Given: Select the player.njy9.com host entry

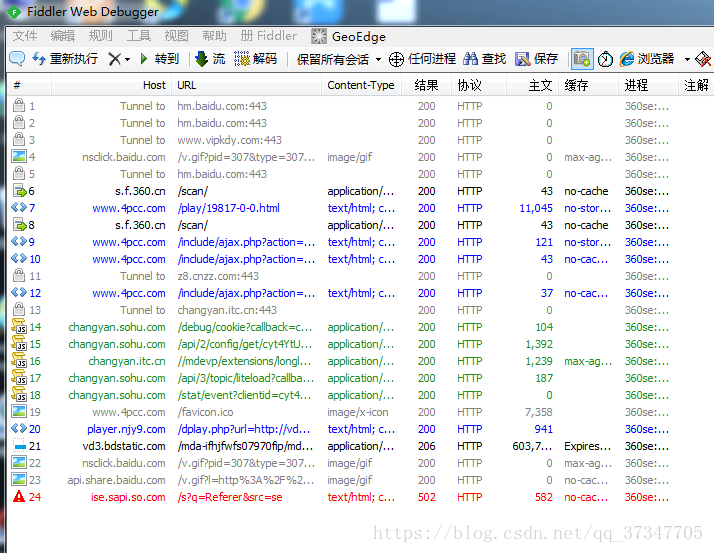Looking at the screenshot, I should (x=126, y=429).
